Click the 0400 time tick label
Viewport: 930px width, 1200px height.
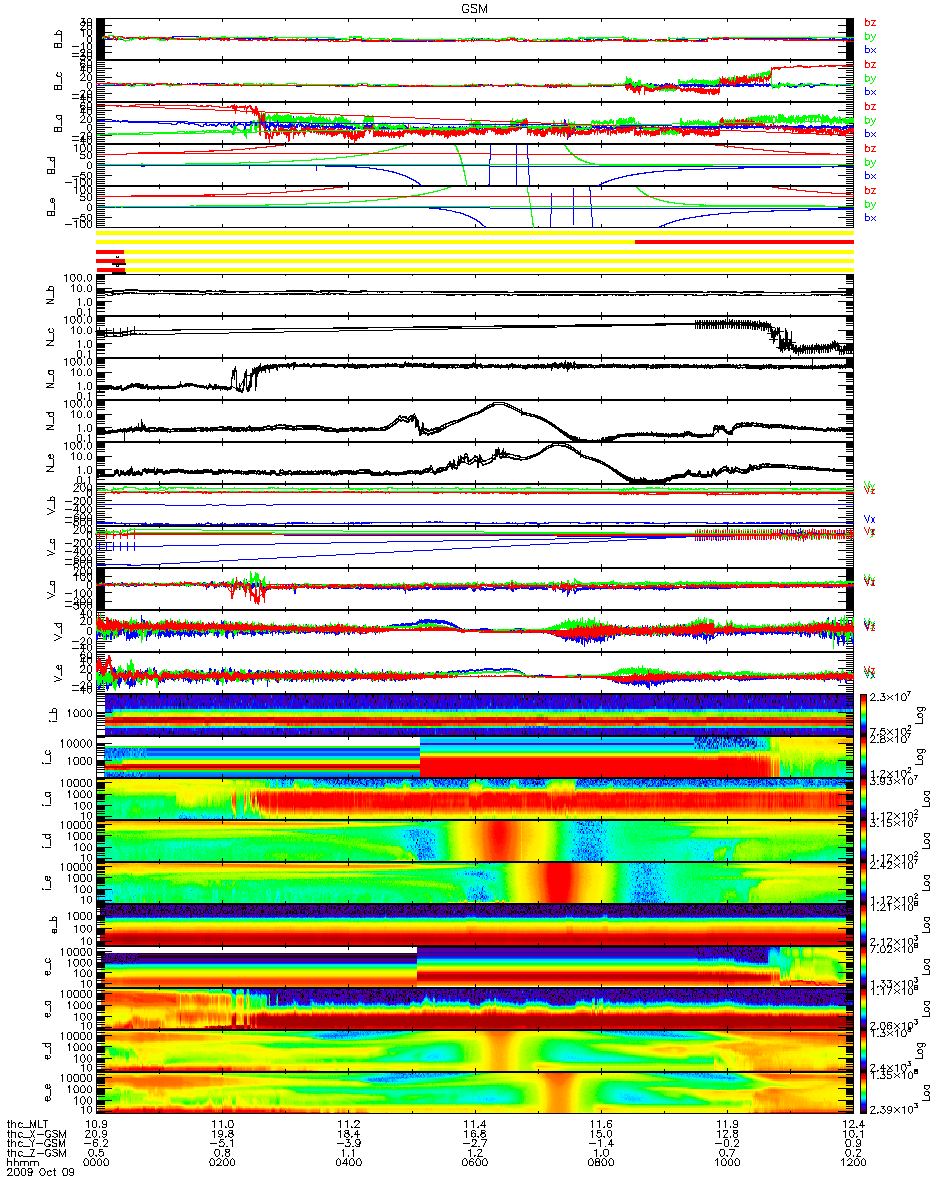pyautogui.click(x=349, y=1161)
